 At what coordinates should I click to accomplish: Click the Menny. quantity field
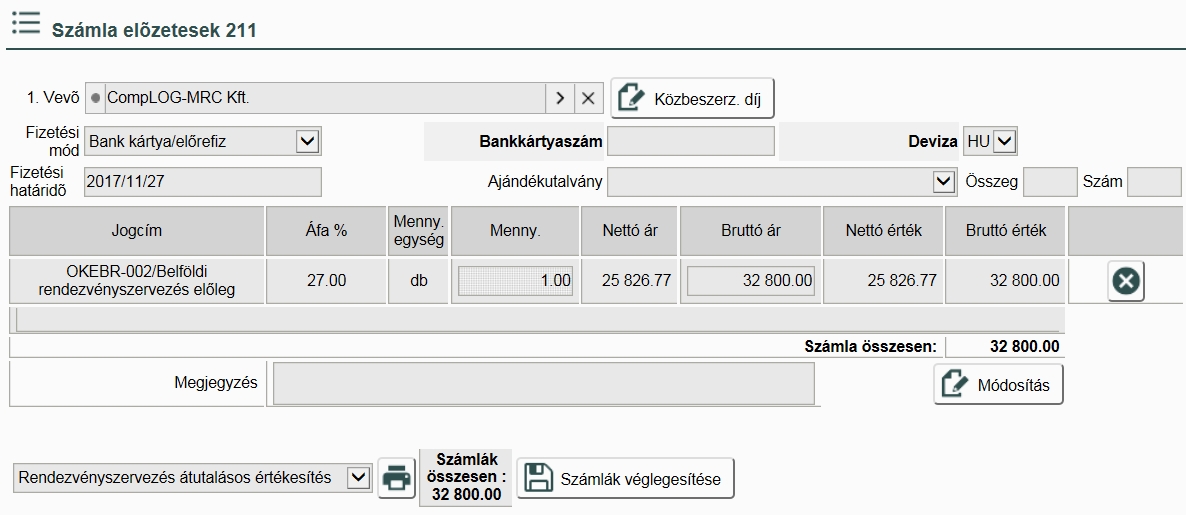[x=515, y=281]
